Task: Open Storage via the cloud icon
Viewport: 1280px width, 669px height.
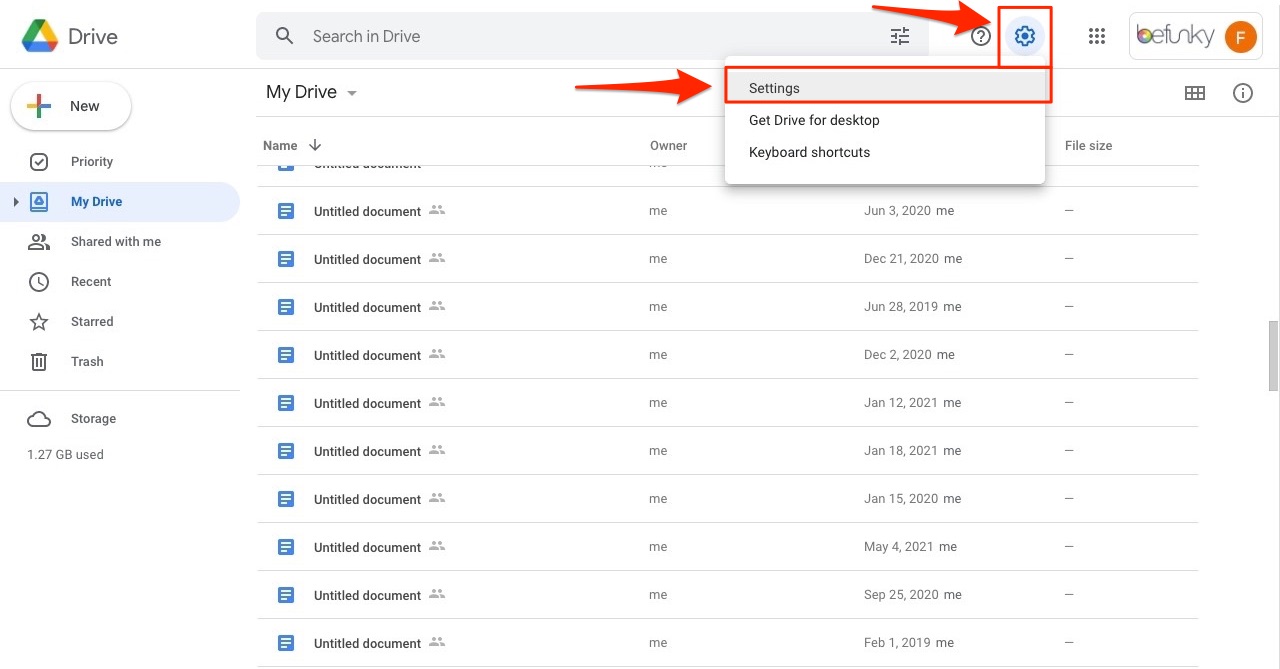Action: point(39,419)
